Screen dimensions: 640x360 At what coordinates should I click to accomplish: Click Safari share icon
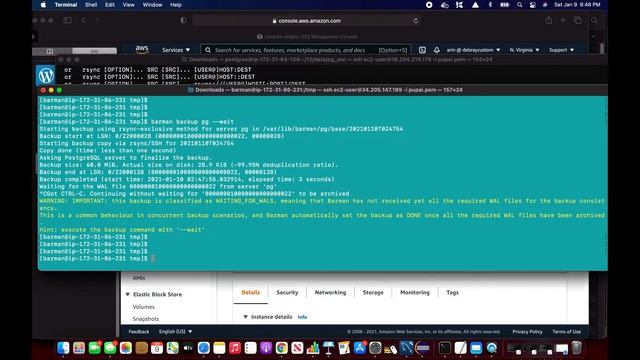coord(548,20)
